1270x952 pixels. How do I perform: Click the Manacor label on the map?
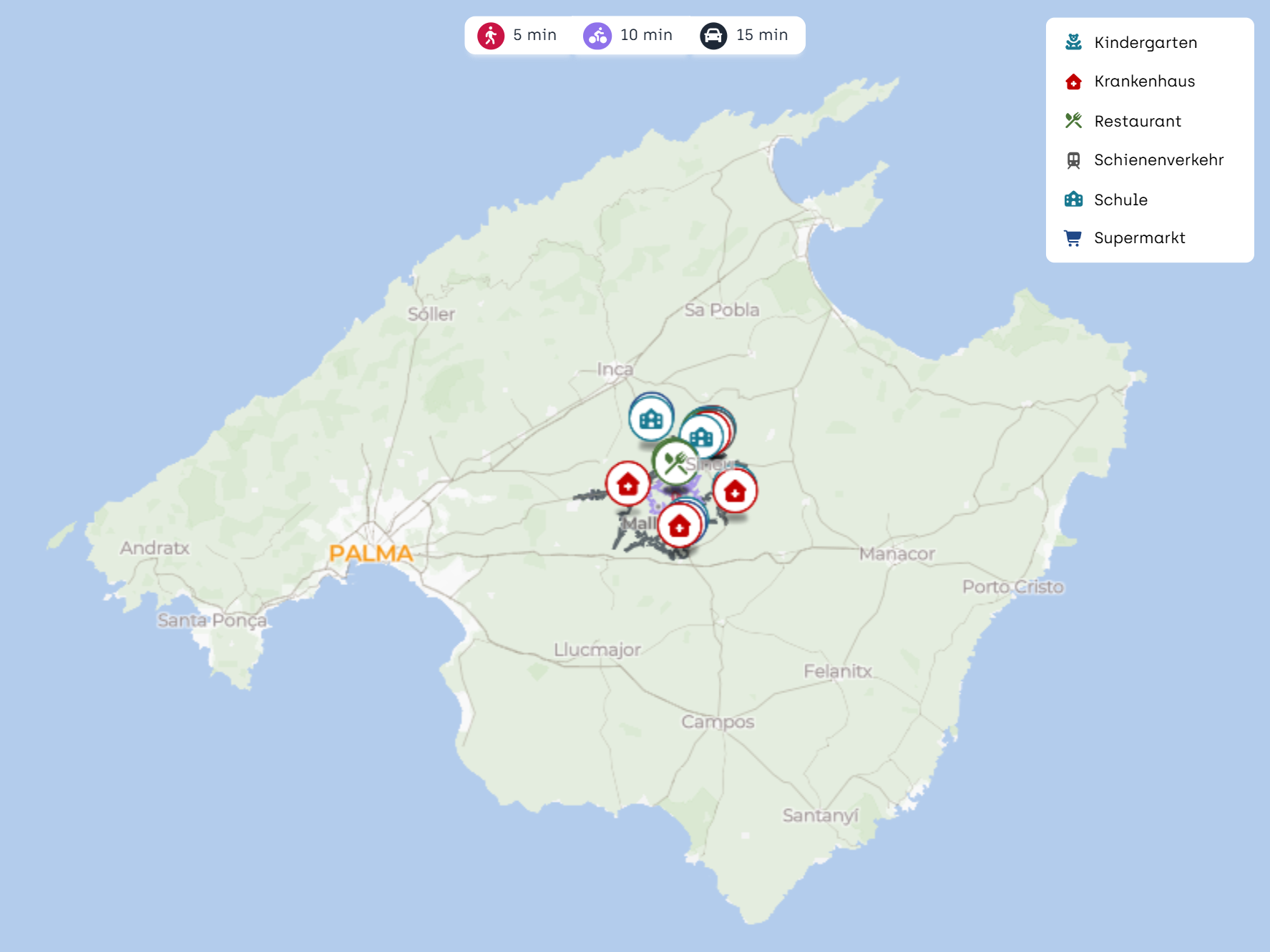[x=897, y=554]
